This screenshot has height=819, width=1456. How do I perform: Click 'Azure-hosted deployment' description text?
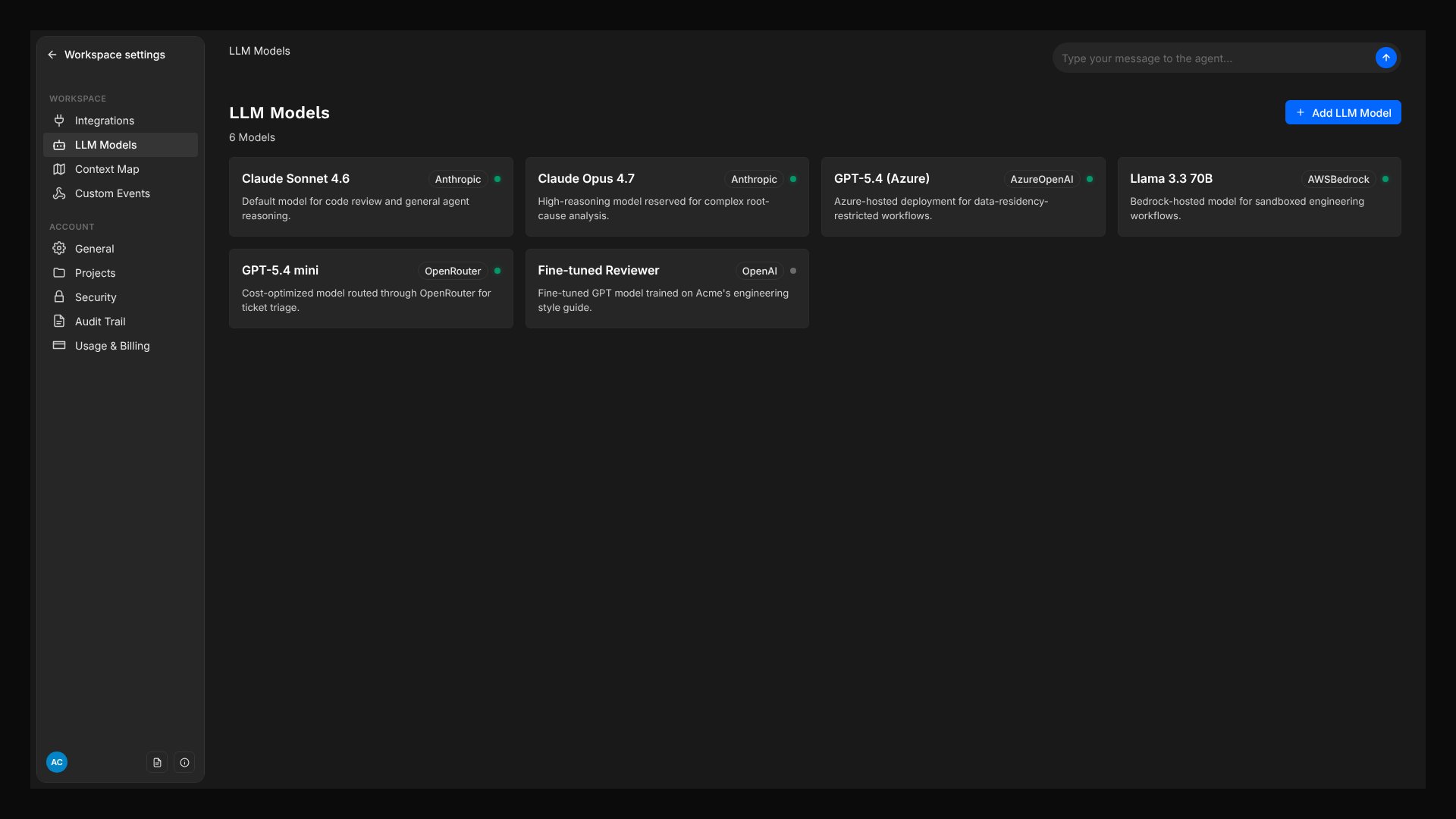(941, 209)
